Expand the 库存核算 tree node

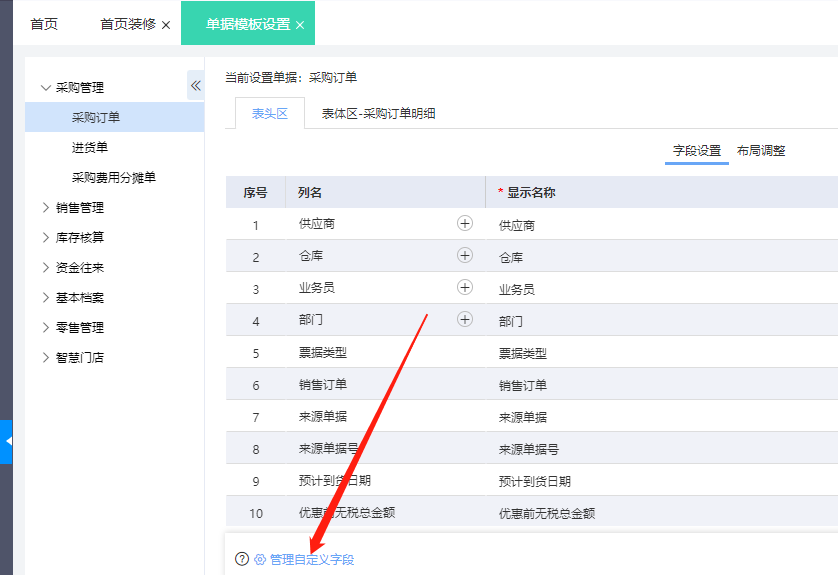point(46,238)
